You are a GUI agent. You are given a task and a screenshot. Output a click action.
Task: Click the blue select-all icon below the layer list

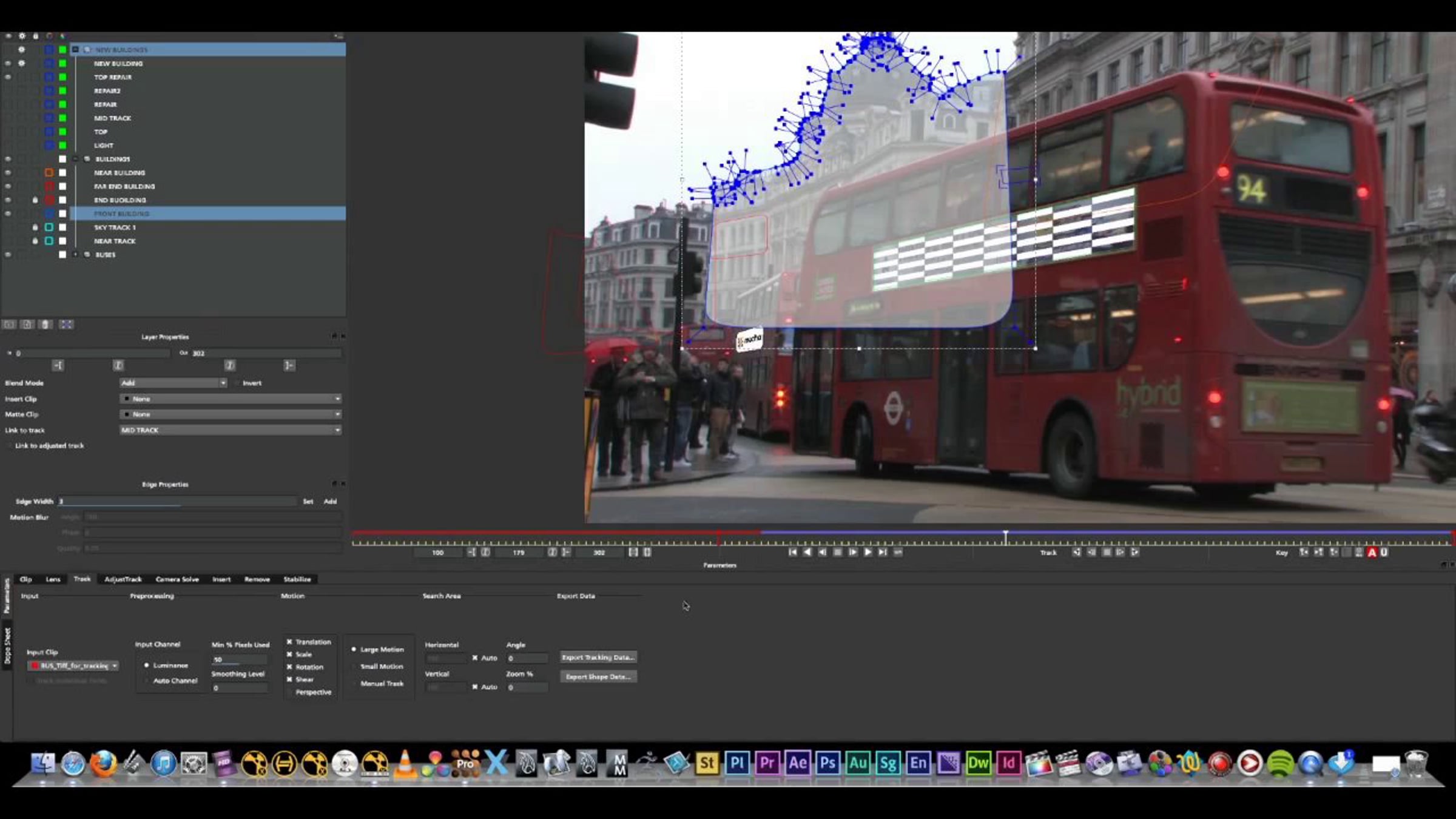66,325
